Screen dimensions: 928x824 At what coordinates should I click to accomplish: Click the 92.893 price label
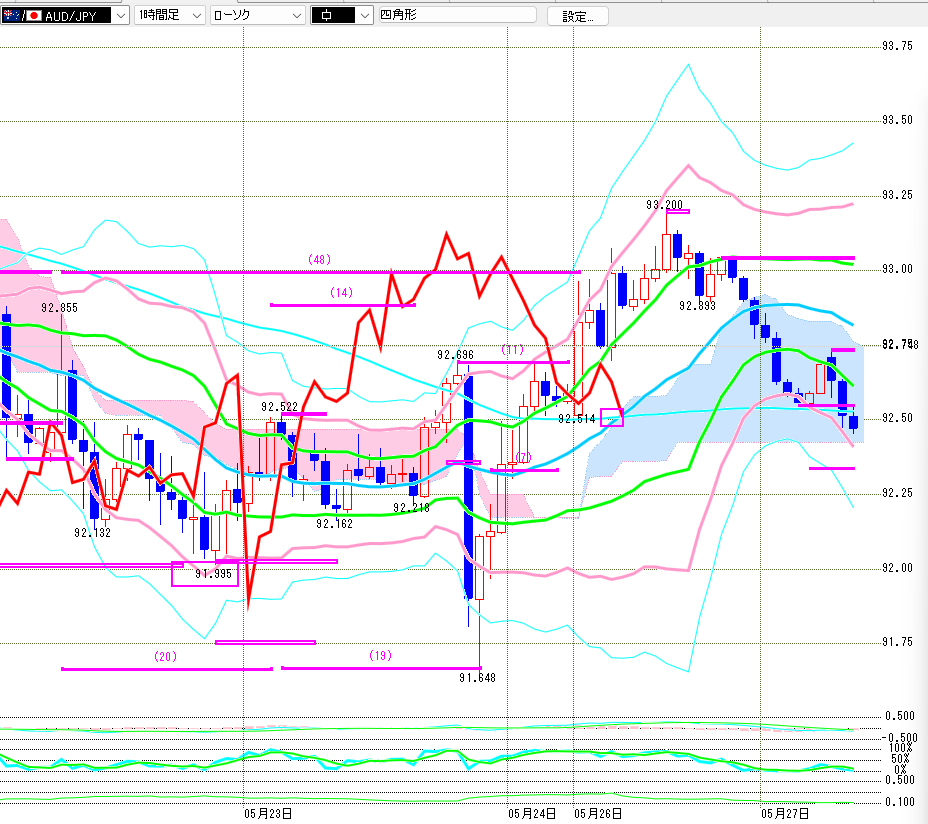pos(697,306)
